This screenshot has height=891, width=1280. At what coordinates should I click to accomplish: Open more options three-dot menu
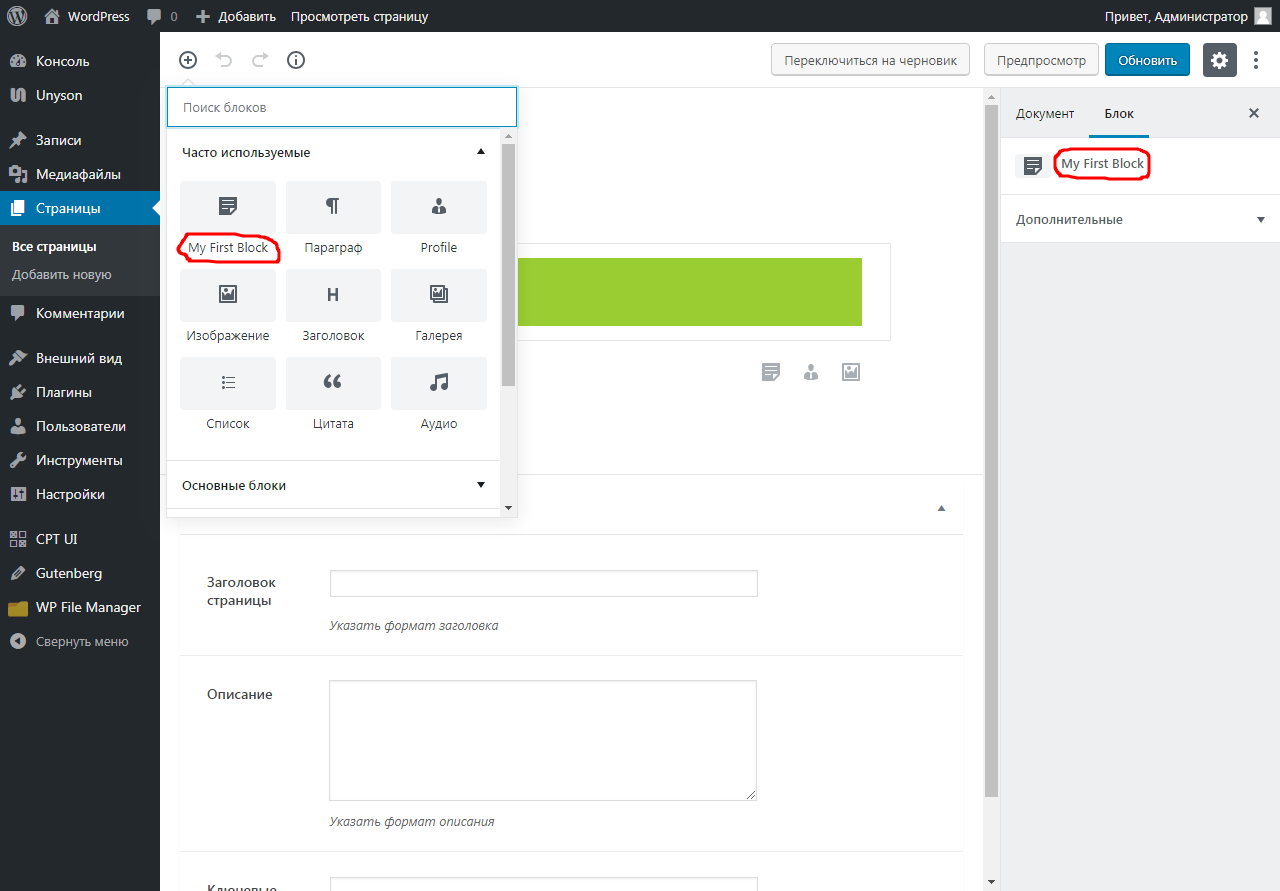tap(1257, 60)
